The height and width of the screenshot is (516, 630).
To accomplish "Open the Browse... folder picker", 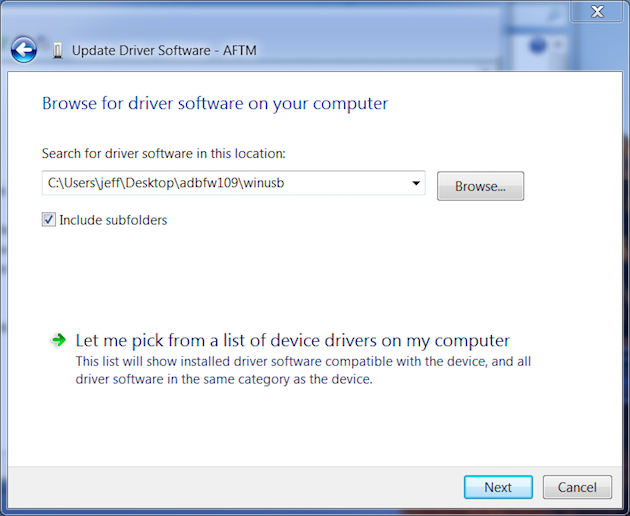I will click(x=480, y=186).
